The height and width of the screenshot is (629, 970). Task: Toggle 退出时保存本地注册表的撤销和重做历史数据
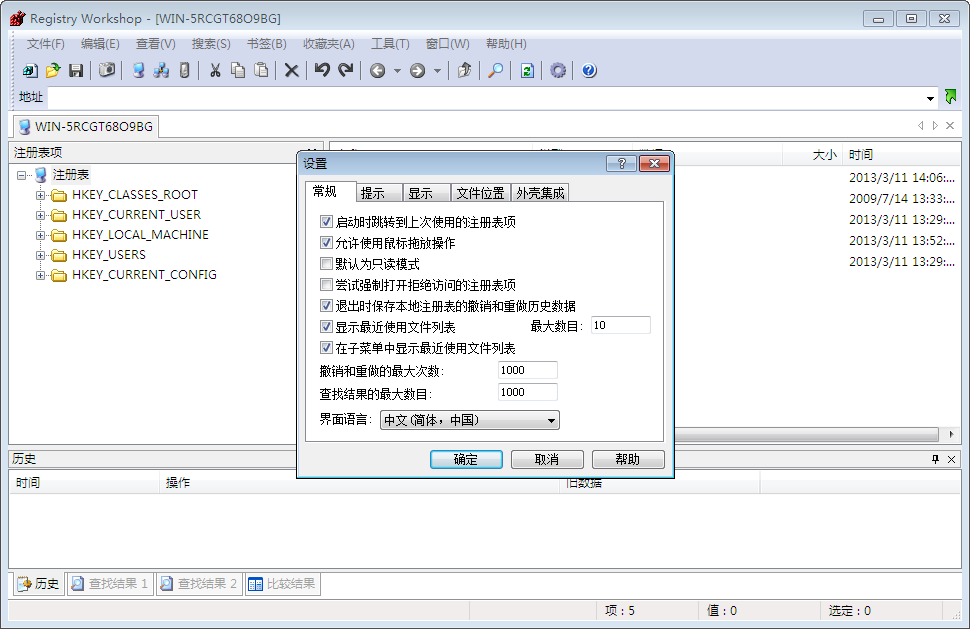(x=326, y=306)
